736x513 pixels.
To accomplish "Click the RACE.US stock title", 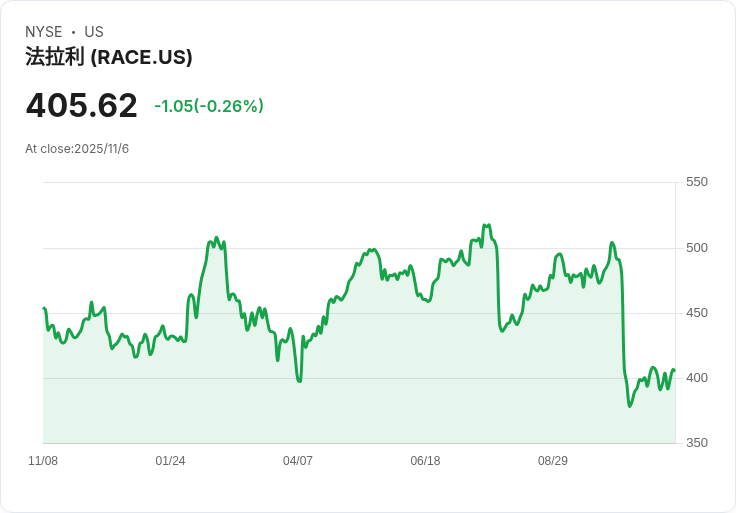I will point(108,57).
